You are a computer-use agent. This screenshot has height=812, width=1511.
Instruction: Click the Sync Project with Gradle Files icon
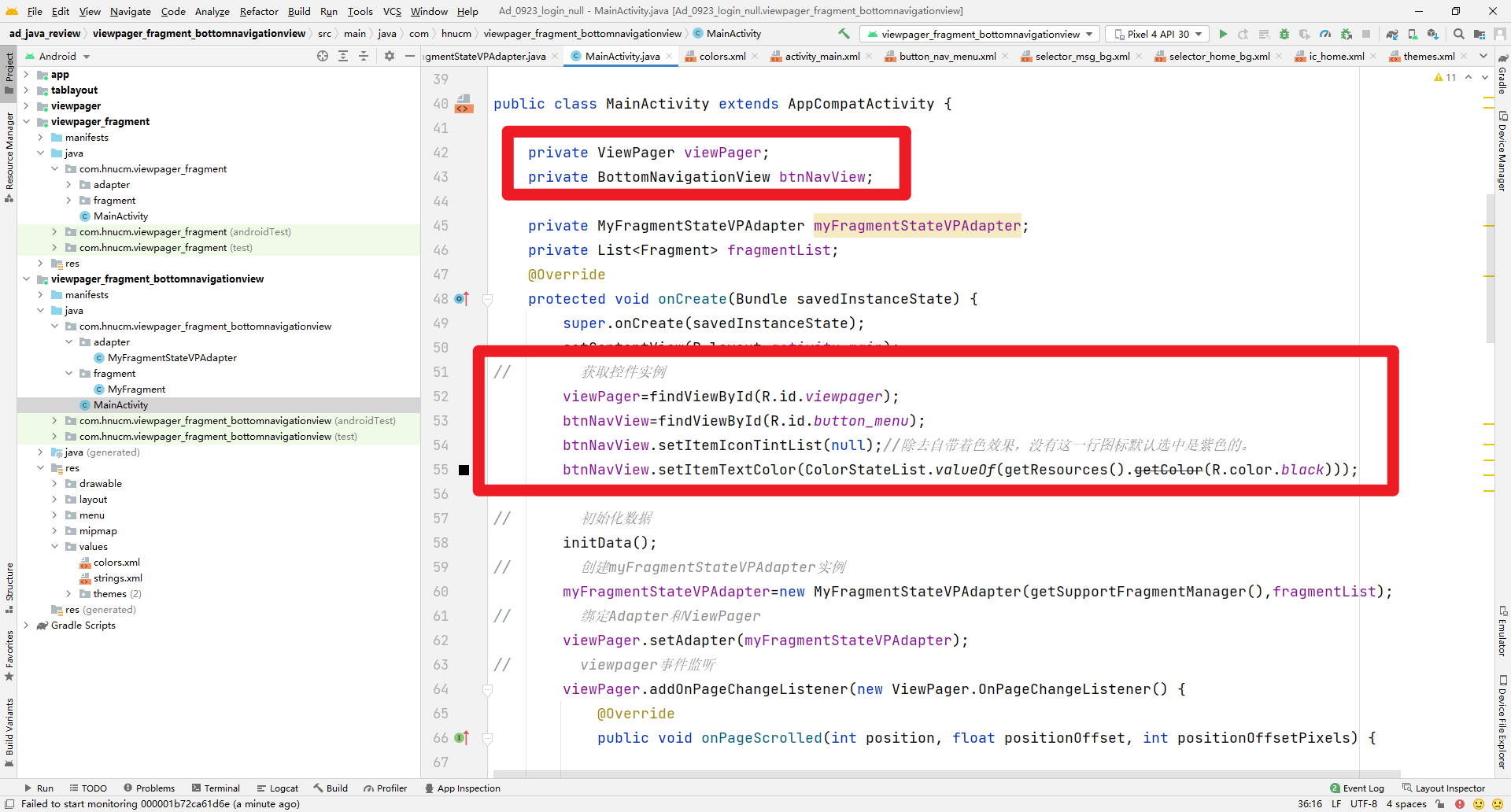(x=1392, y=34)
